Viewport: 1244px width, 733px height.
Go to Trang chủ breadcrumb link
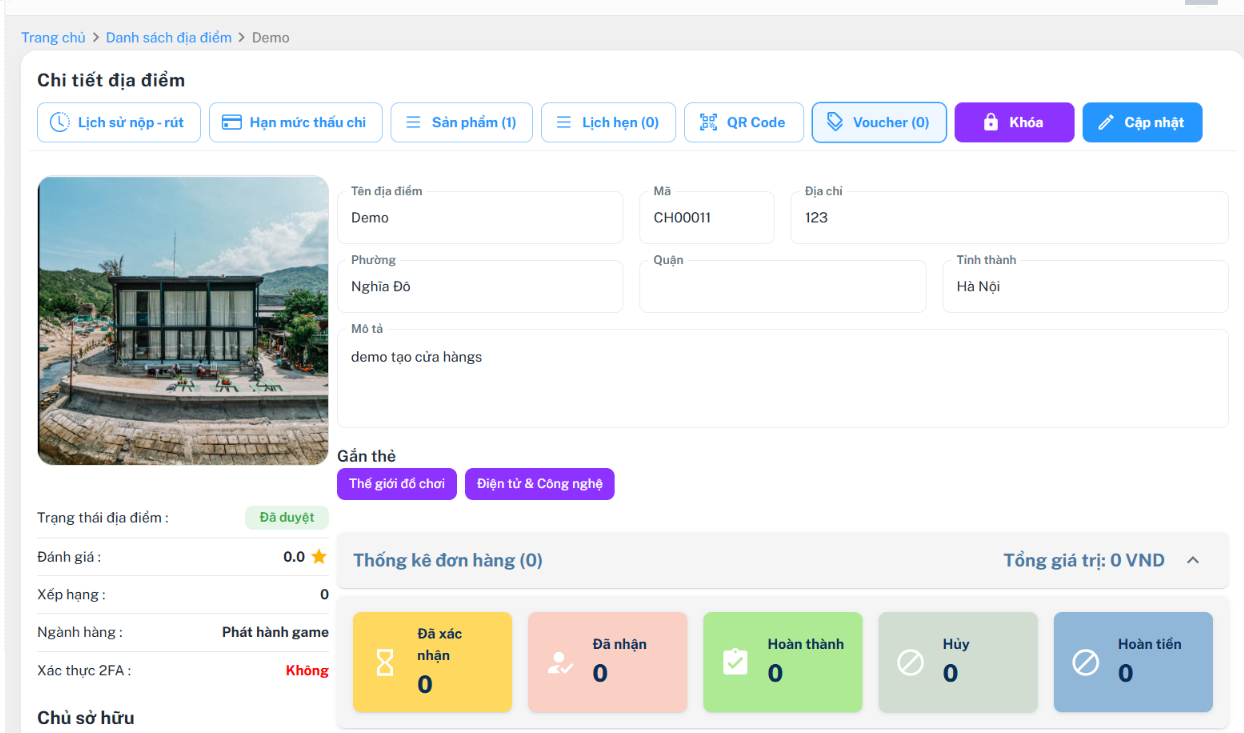[53, 37]
